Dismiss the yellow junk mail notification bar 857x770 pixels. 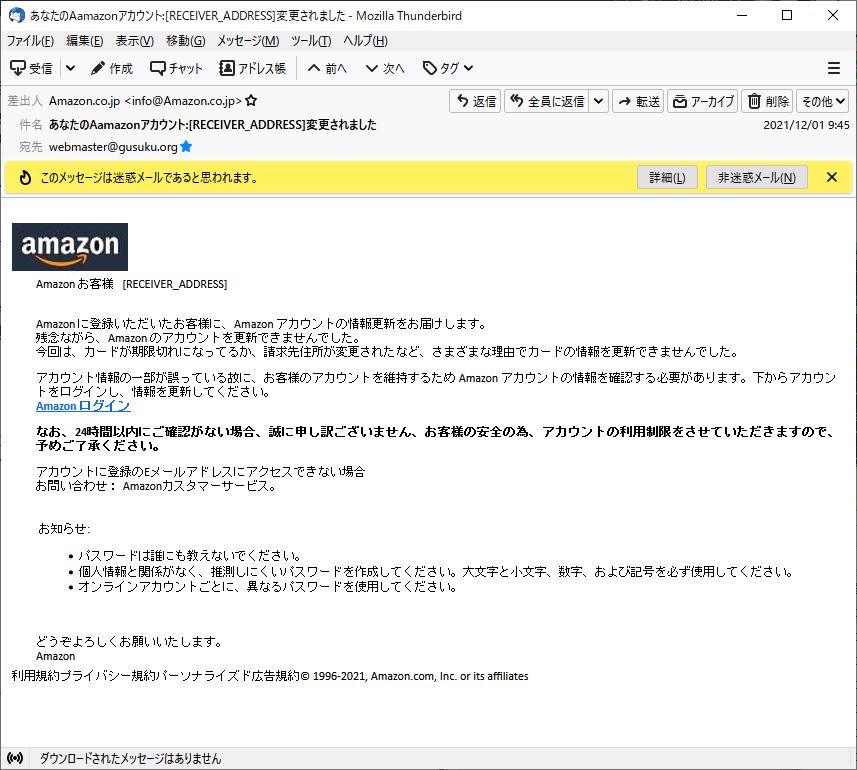point(832,177)
